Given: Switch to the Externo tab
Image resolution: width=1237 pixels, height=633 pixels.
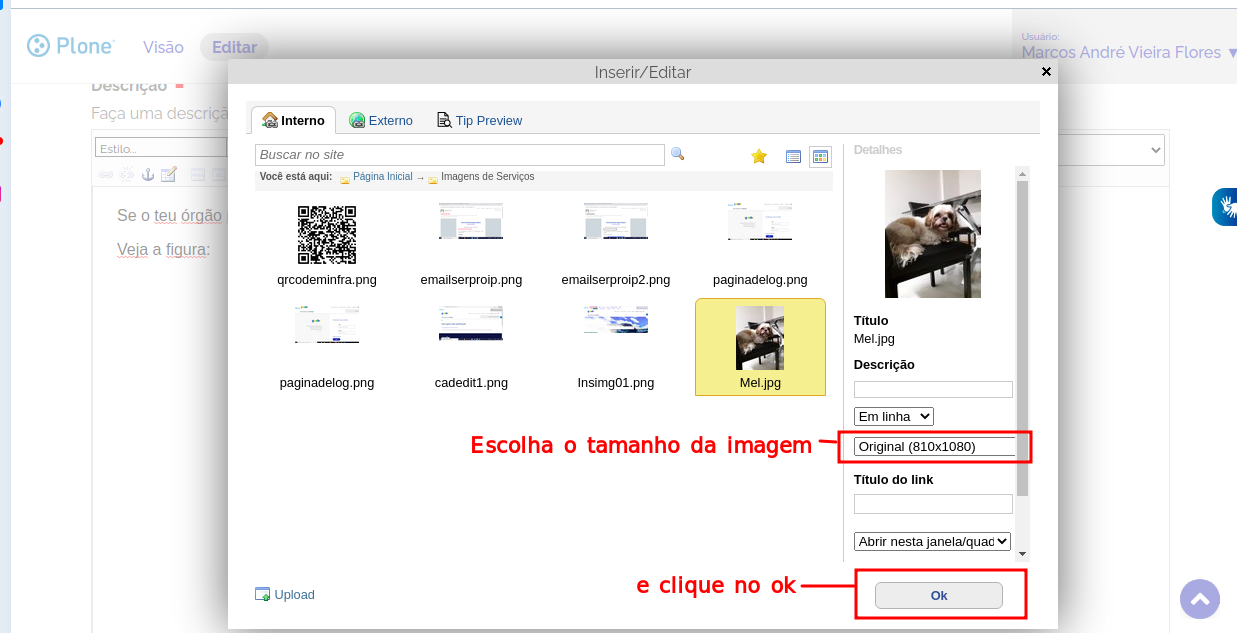Looking at the screenshot, I should click(x=381, y=120).
